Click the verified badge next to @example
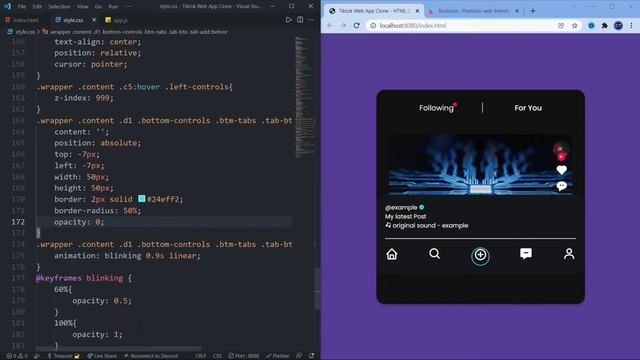The image size is (640, 360). pos(422,207)
